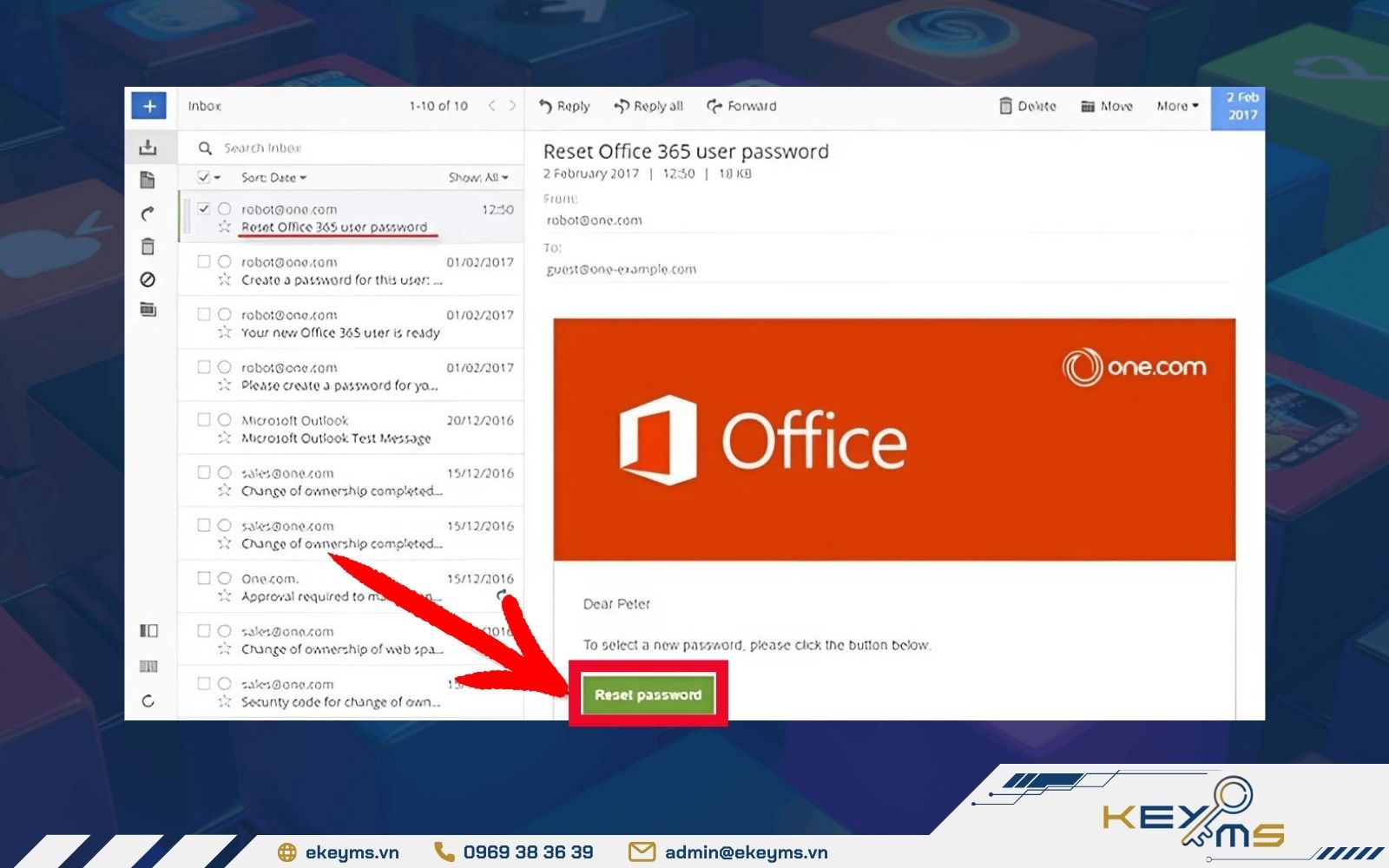1389x868 pixels.
Task: Click the one.com logo in email banner
Action: click(1134, 367)
